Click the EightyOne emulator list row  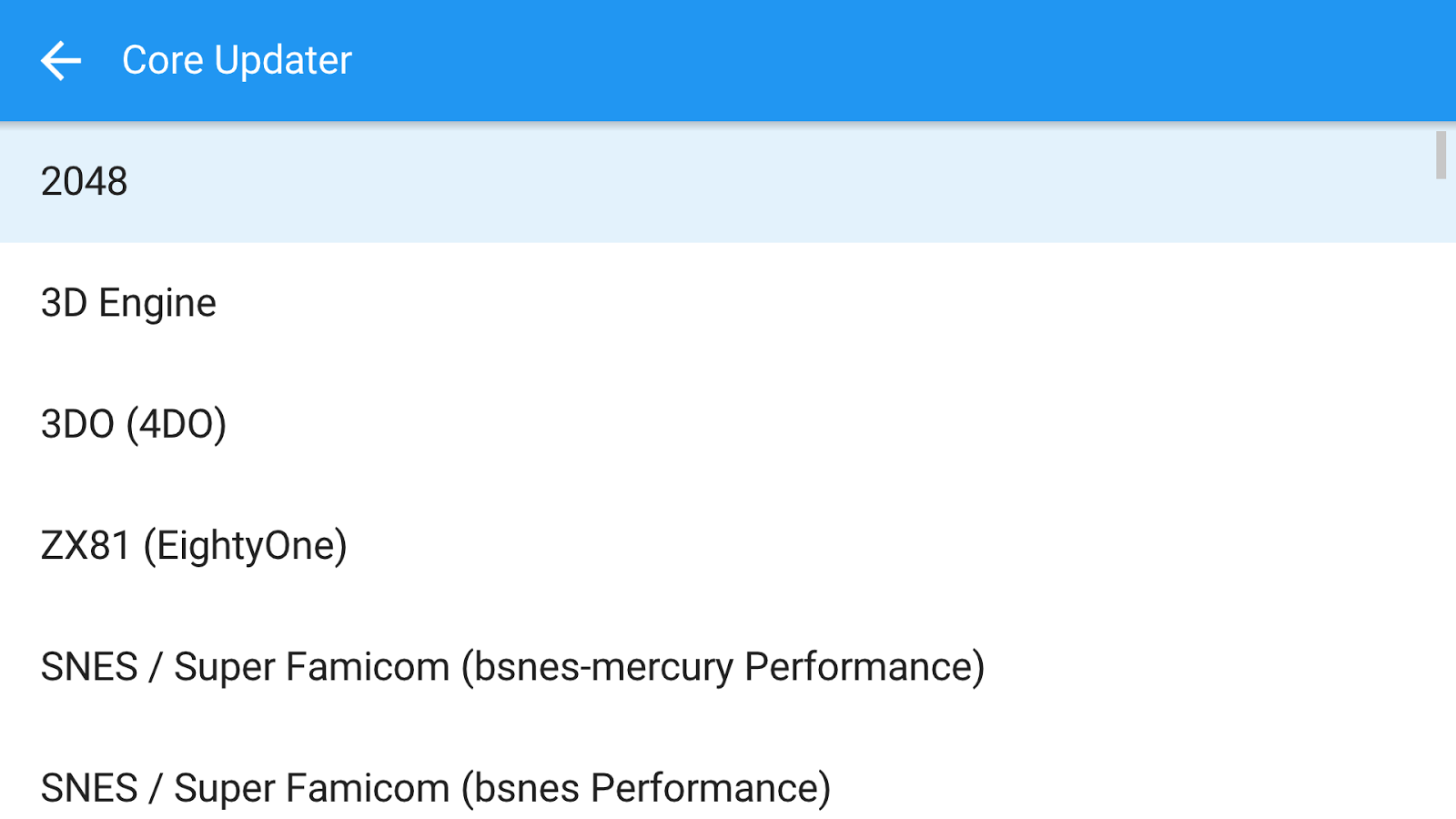(x=728, y=545)
